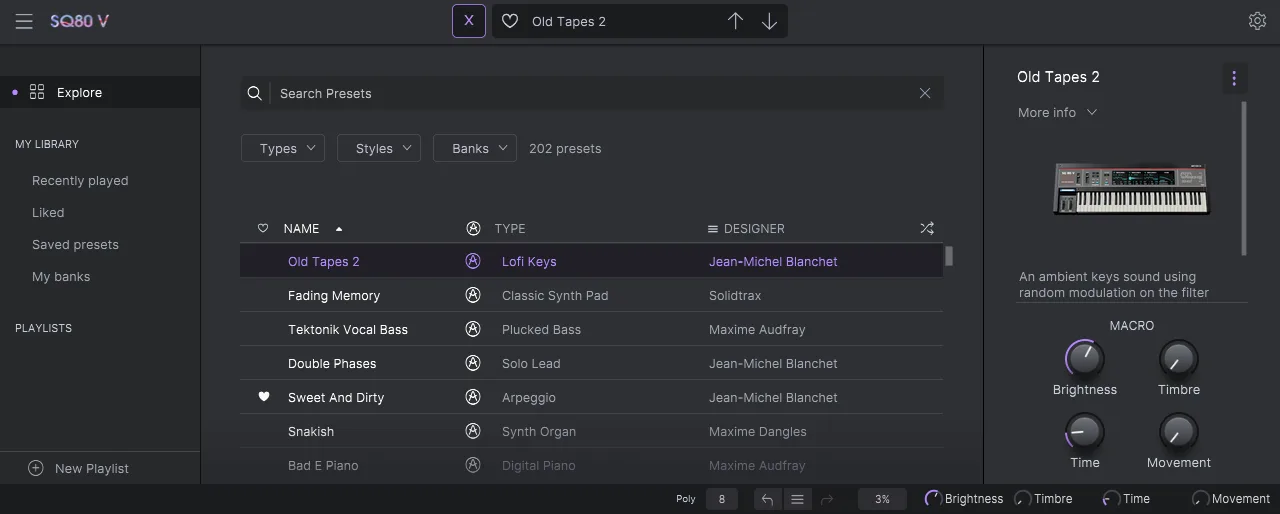1280x514 pixels.
Task: Open the settings gear panel
Action: 1257,21
